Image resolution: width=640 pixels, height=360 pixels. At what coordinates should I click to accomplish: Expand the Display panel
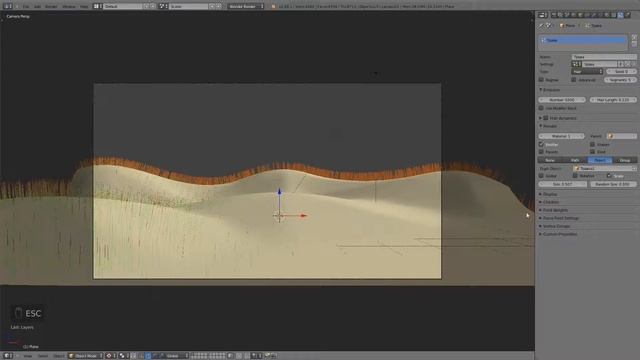click(549, 194)
